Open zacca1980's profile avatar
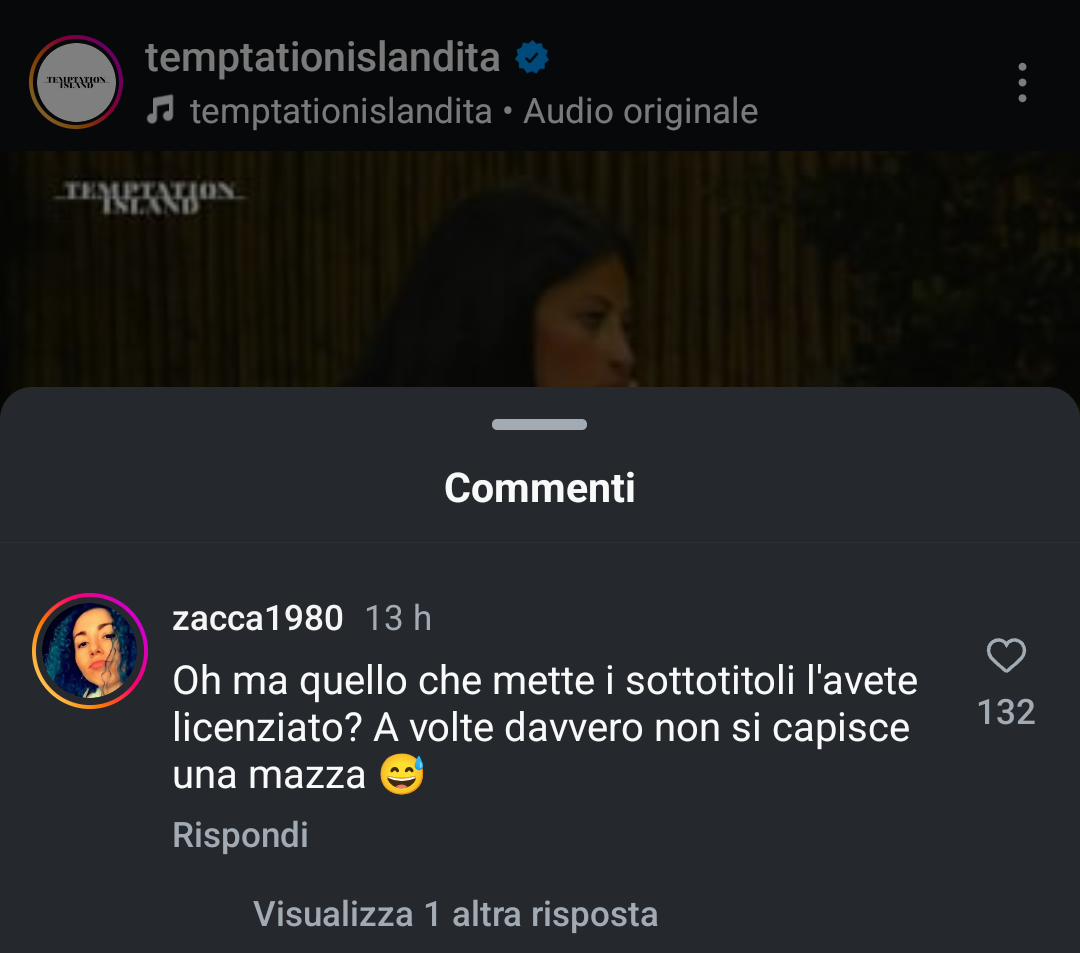Image resolution: width=1080 pixels, height=953 pixels. pos(90,651)
